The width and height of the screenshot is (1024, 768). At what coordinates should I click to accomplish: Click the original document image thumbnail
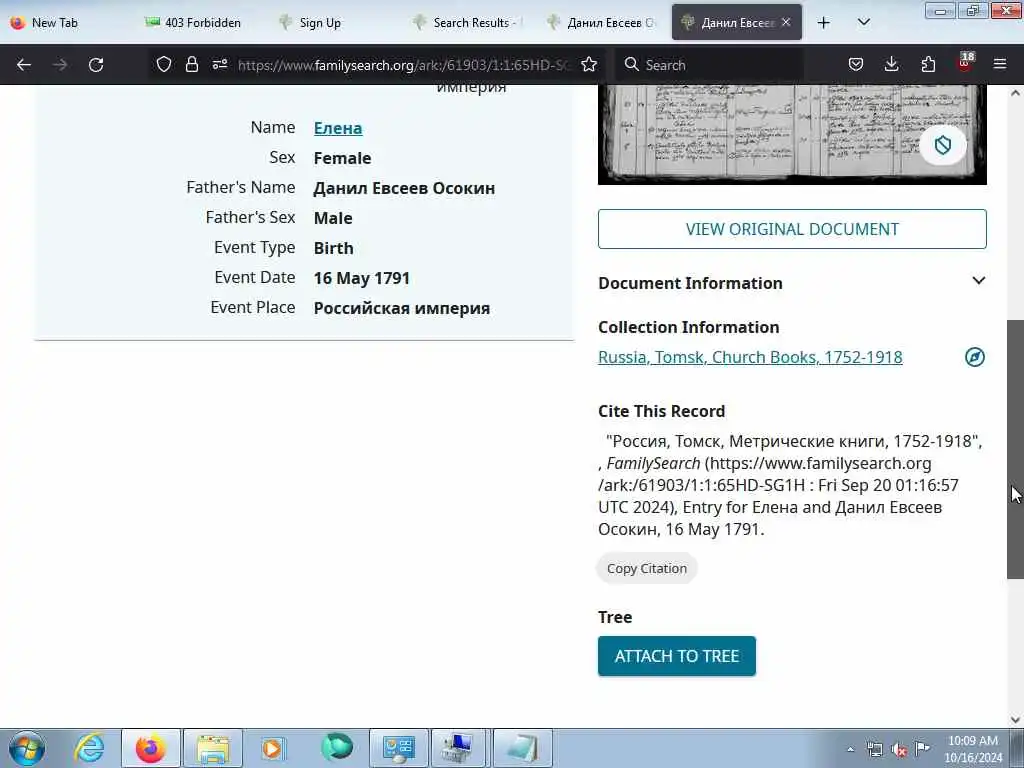792,135
